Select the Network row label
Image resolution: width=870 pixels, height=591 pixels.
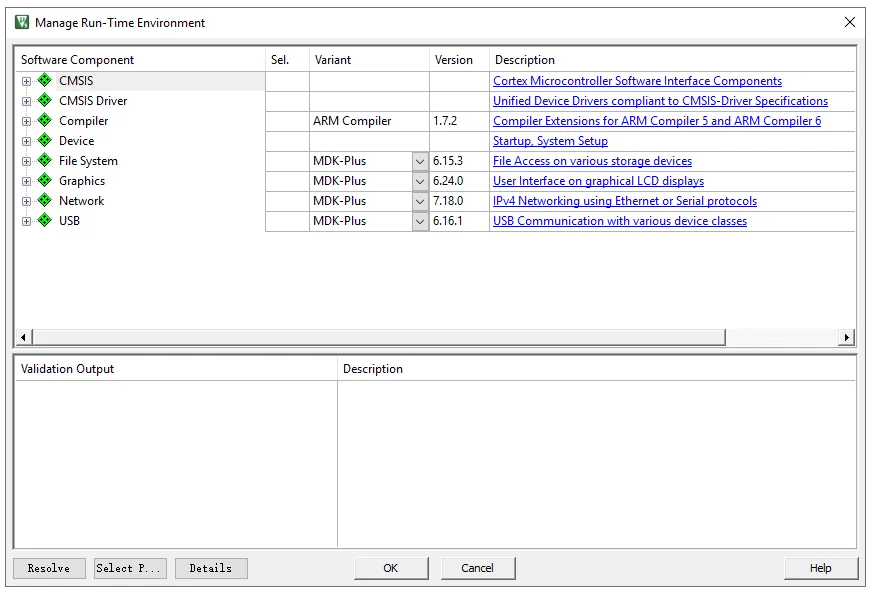82,200
